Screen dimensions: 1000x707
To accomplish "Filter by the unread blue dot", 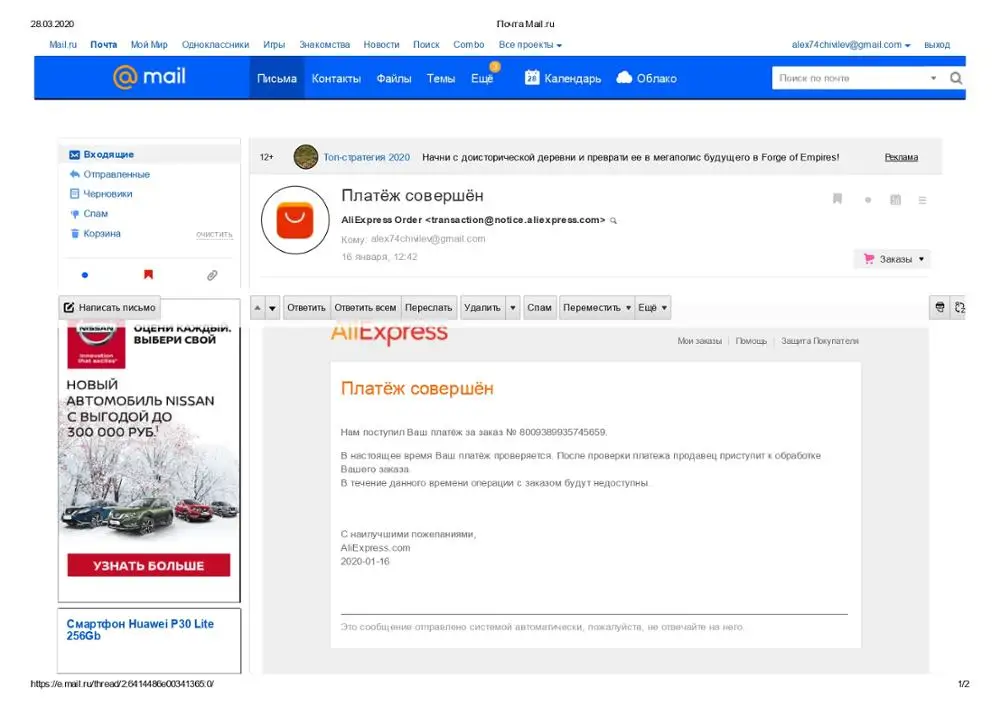I will pyautogui.click(x=85, y=275).
